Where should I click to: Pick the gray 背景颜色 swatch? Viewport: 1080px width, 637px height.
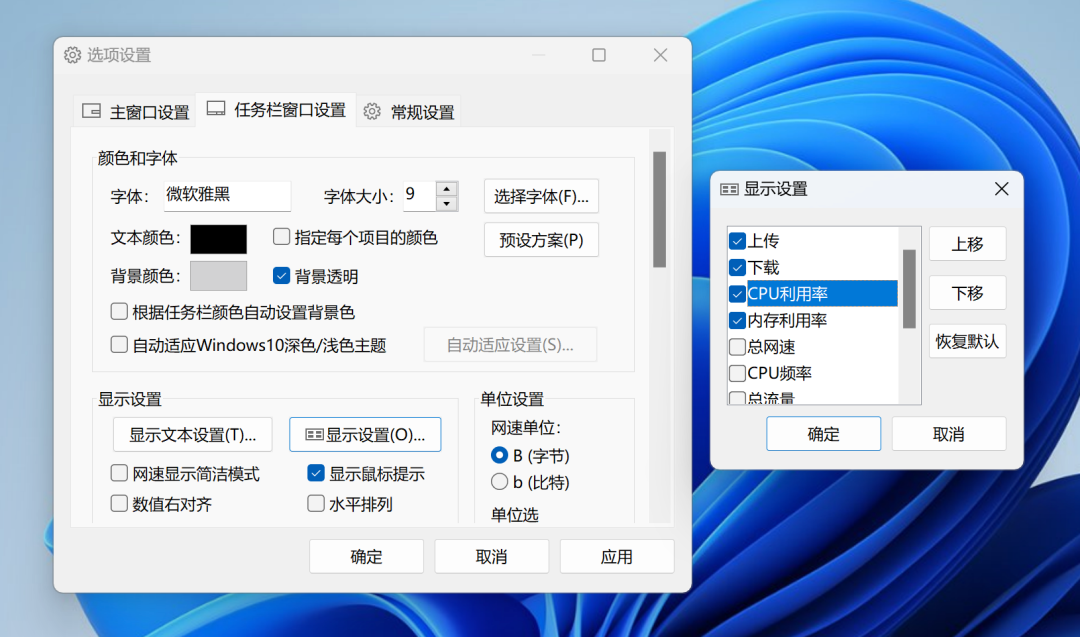pyautogui.click(x=218, y=276)
